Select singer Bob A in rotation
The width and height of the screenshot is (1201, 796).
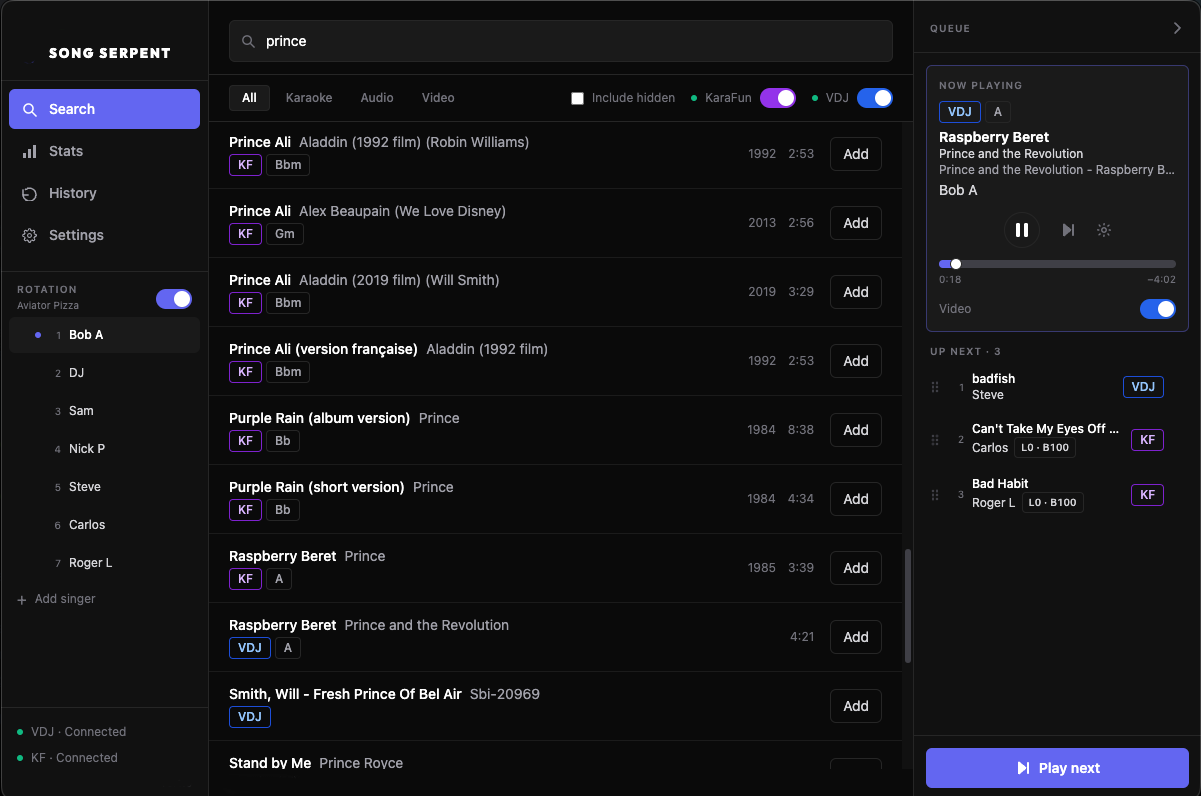point(104,335)
